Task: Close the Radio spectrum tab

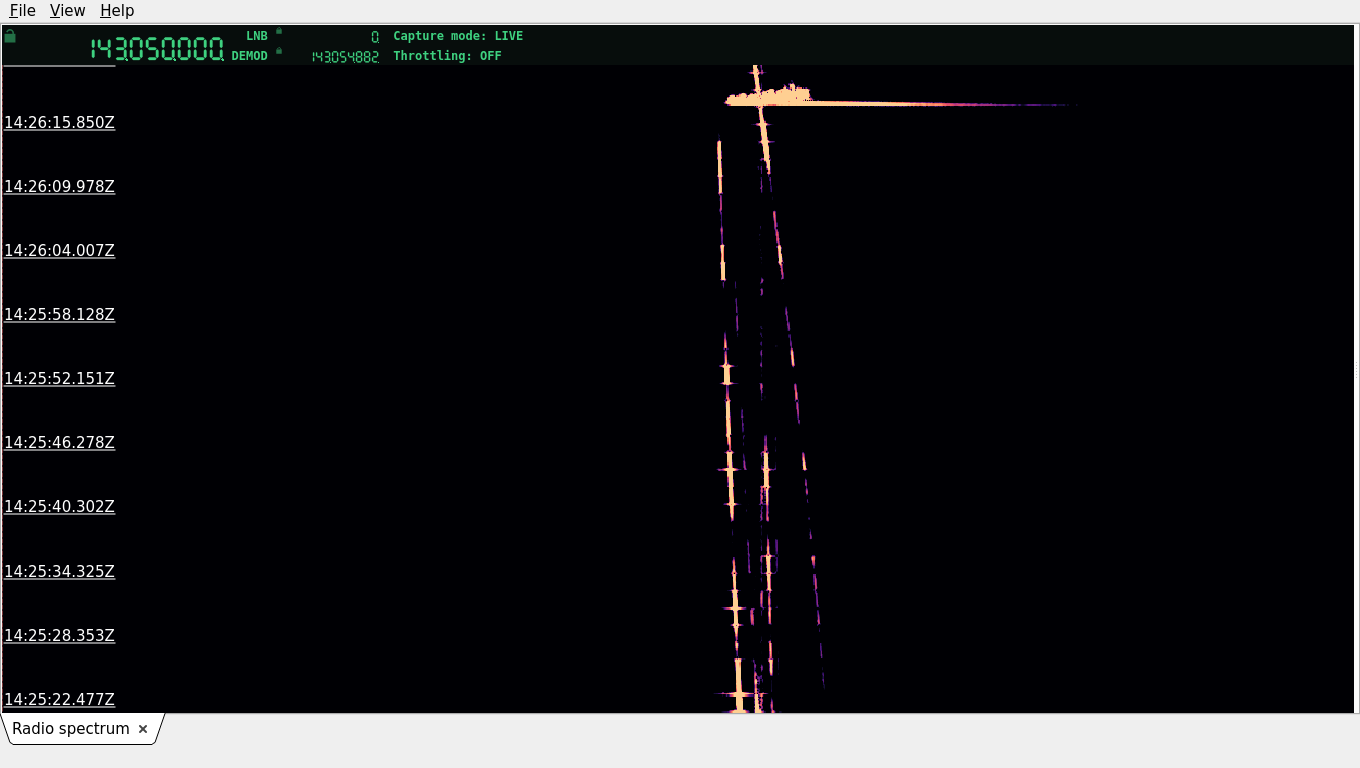Action: (143, 729)
